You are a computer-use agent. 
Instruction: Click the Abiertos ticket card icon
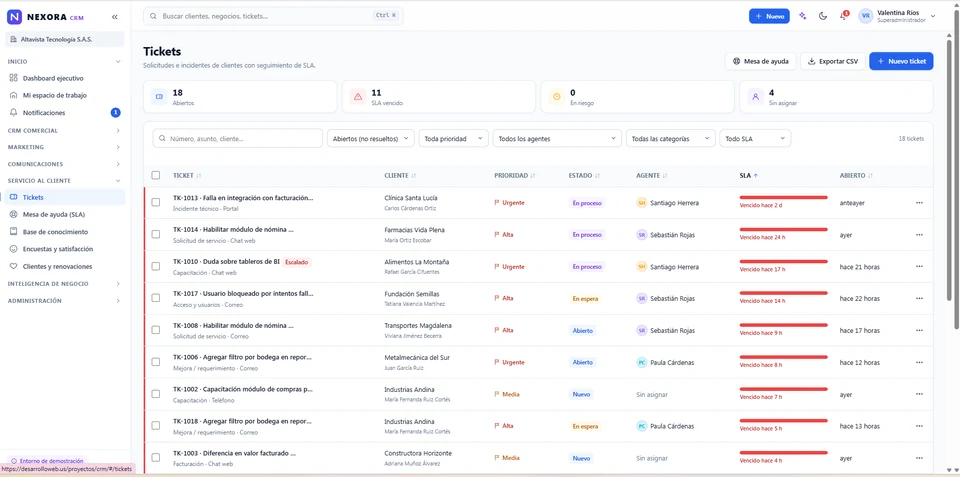point(159,97)
